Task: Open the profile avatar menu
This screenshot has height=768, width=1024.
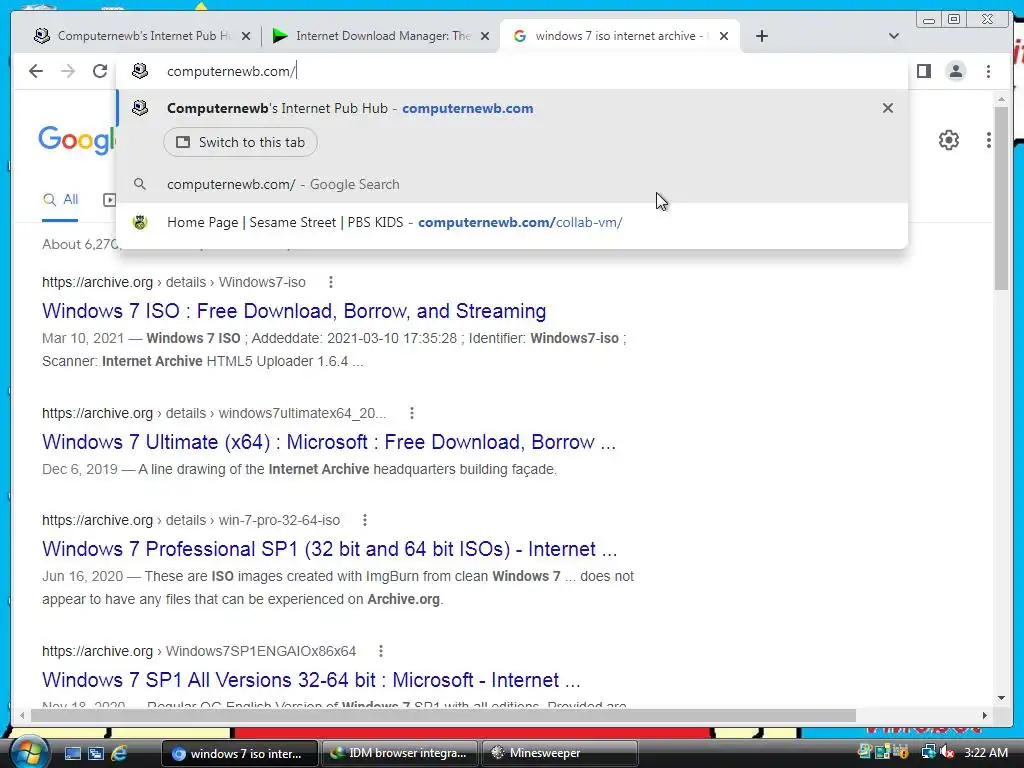Action: click(955, 71)
